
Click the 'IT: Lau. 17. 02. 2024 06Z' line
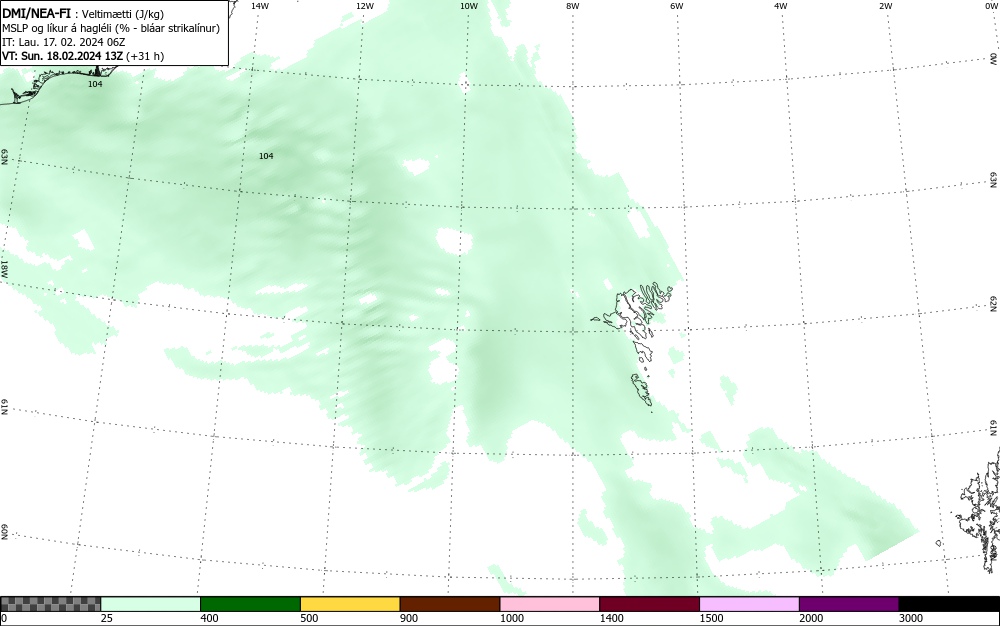tap(64, 42)
